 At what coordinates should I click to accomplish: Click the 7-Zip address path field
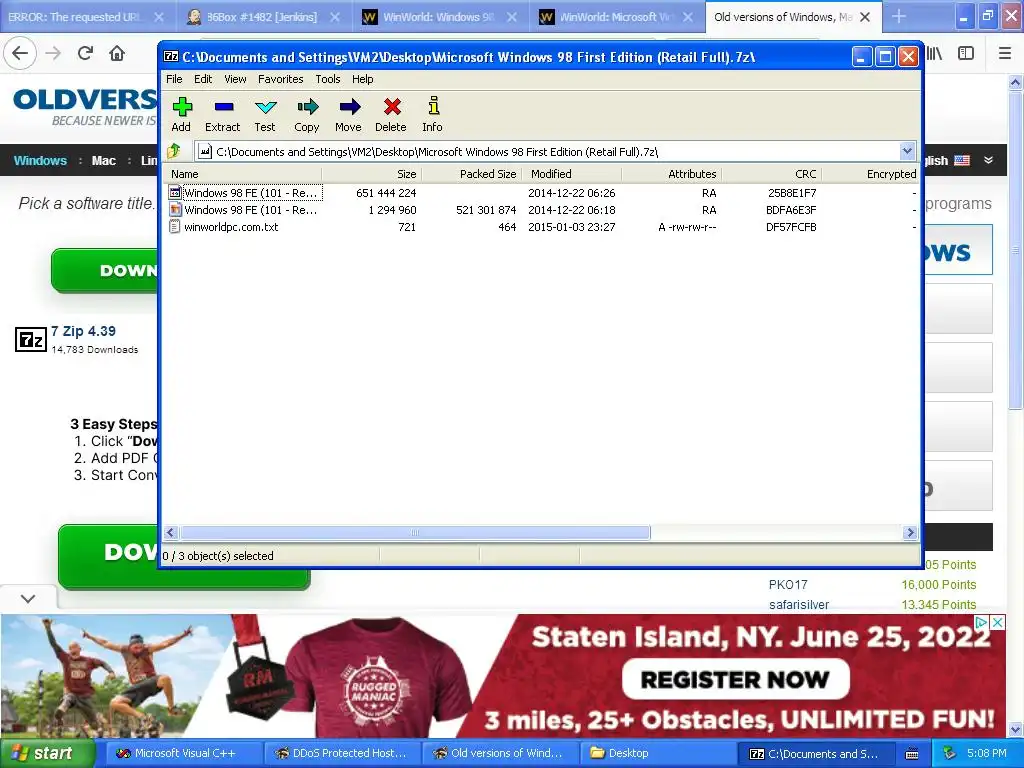[555, 152]
